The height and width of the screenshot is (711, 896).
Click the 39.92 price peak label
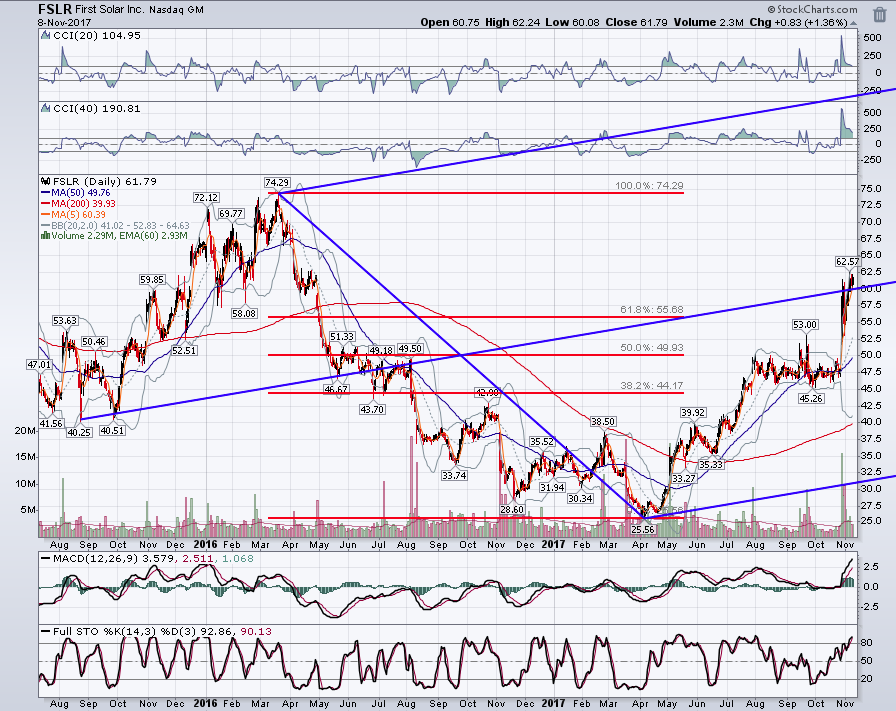[x=693, y=413]
